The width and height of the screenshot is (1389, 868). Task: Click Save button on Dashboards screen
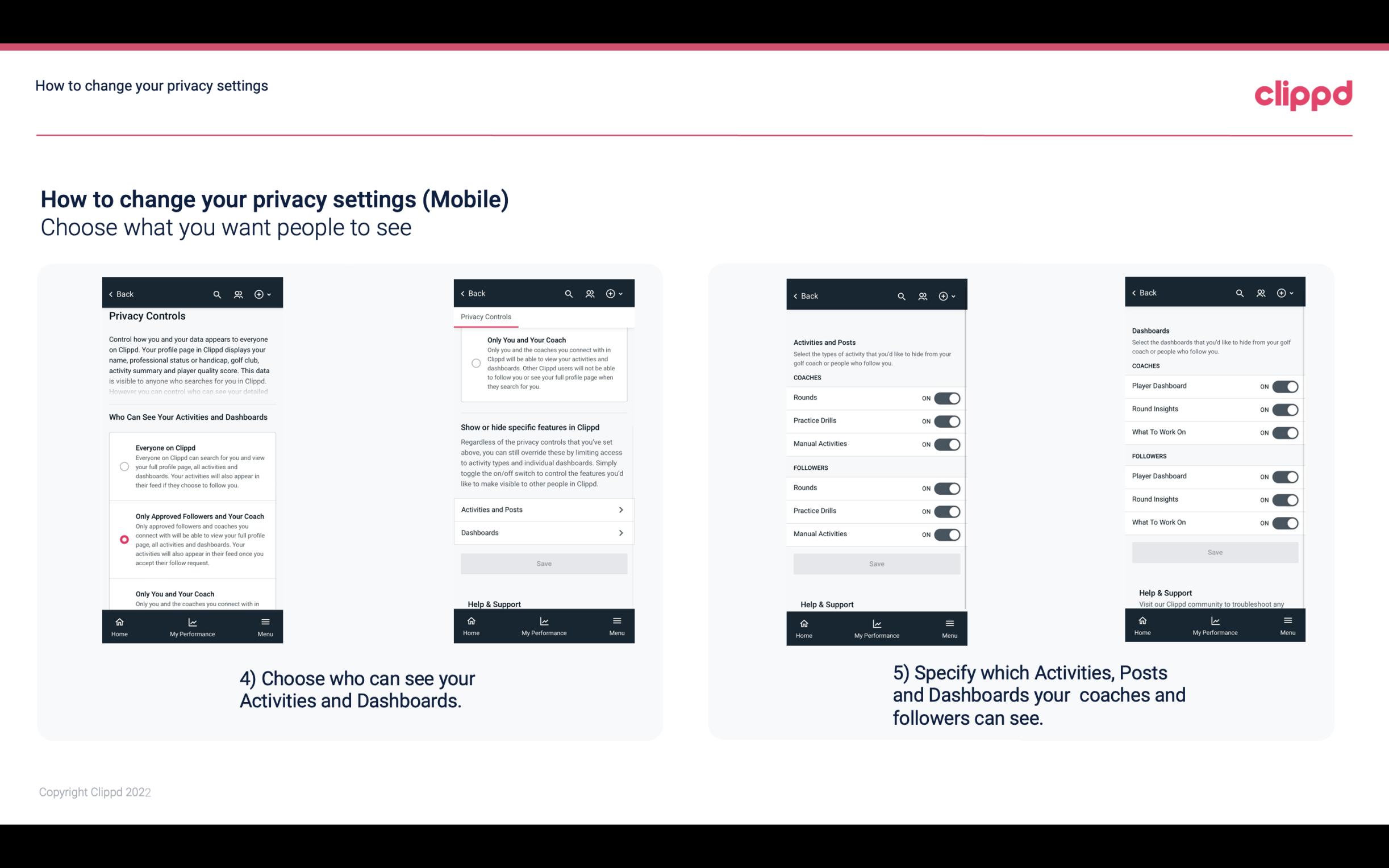pyautogui.click(x=1214, y=552)
